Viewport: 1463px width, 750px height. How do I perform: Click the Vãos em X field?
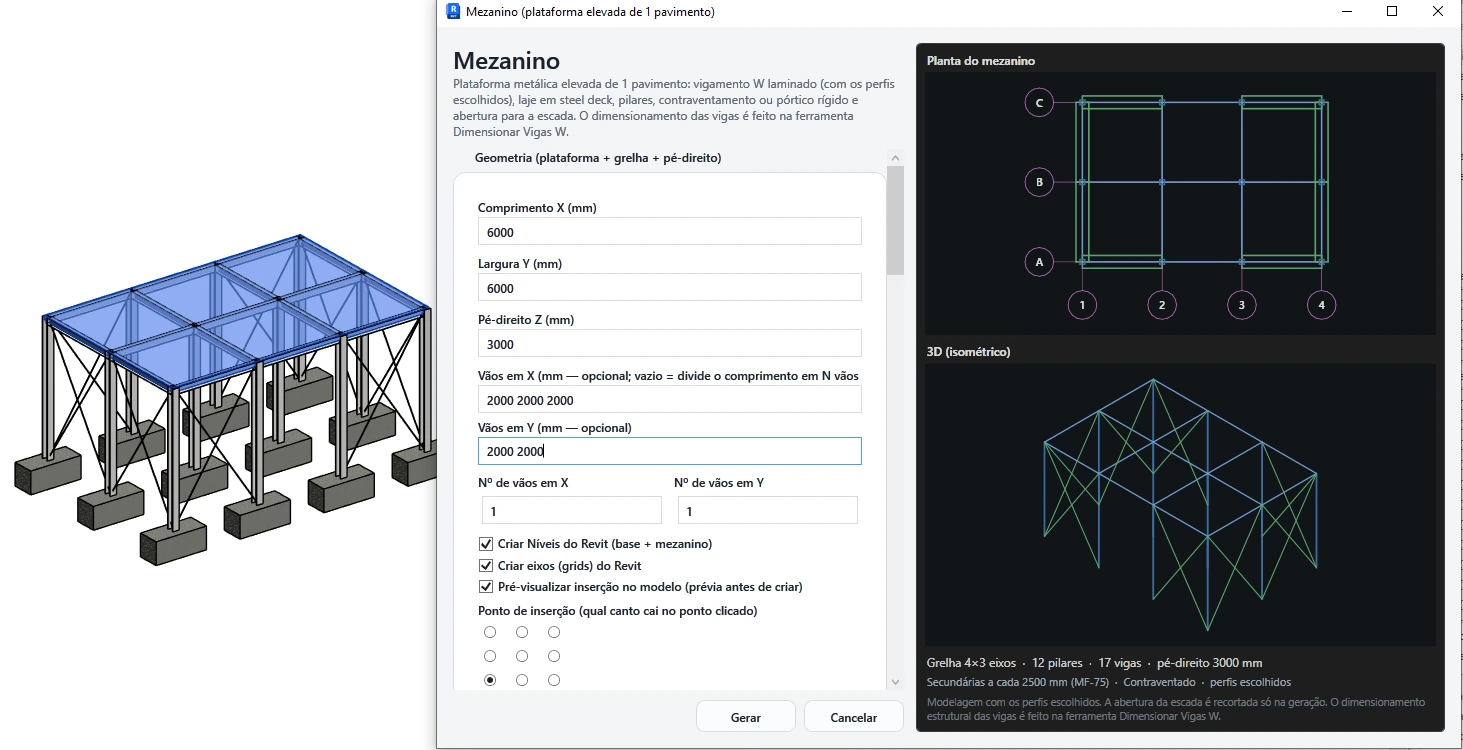point(669,400)
